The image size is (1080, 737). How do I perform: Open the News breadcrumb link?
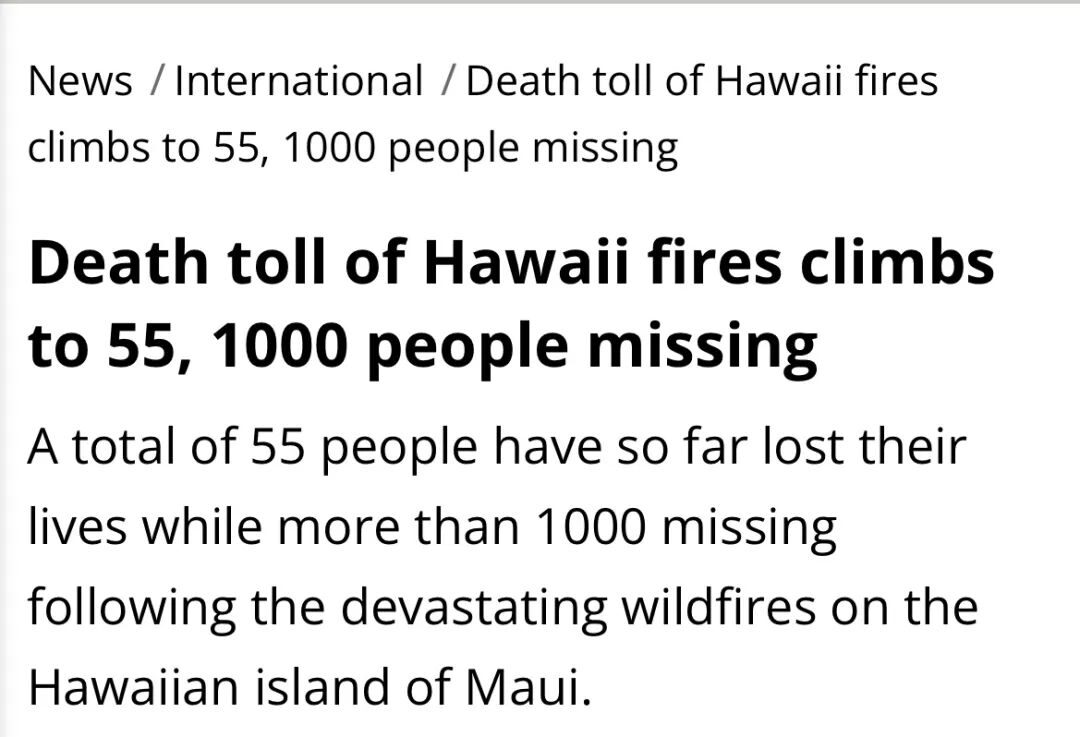[x=80, y=81]
